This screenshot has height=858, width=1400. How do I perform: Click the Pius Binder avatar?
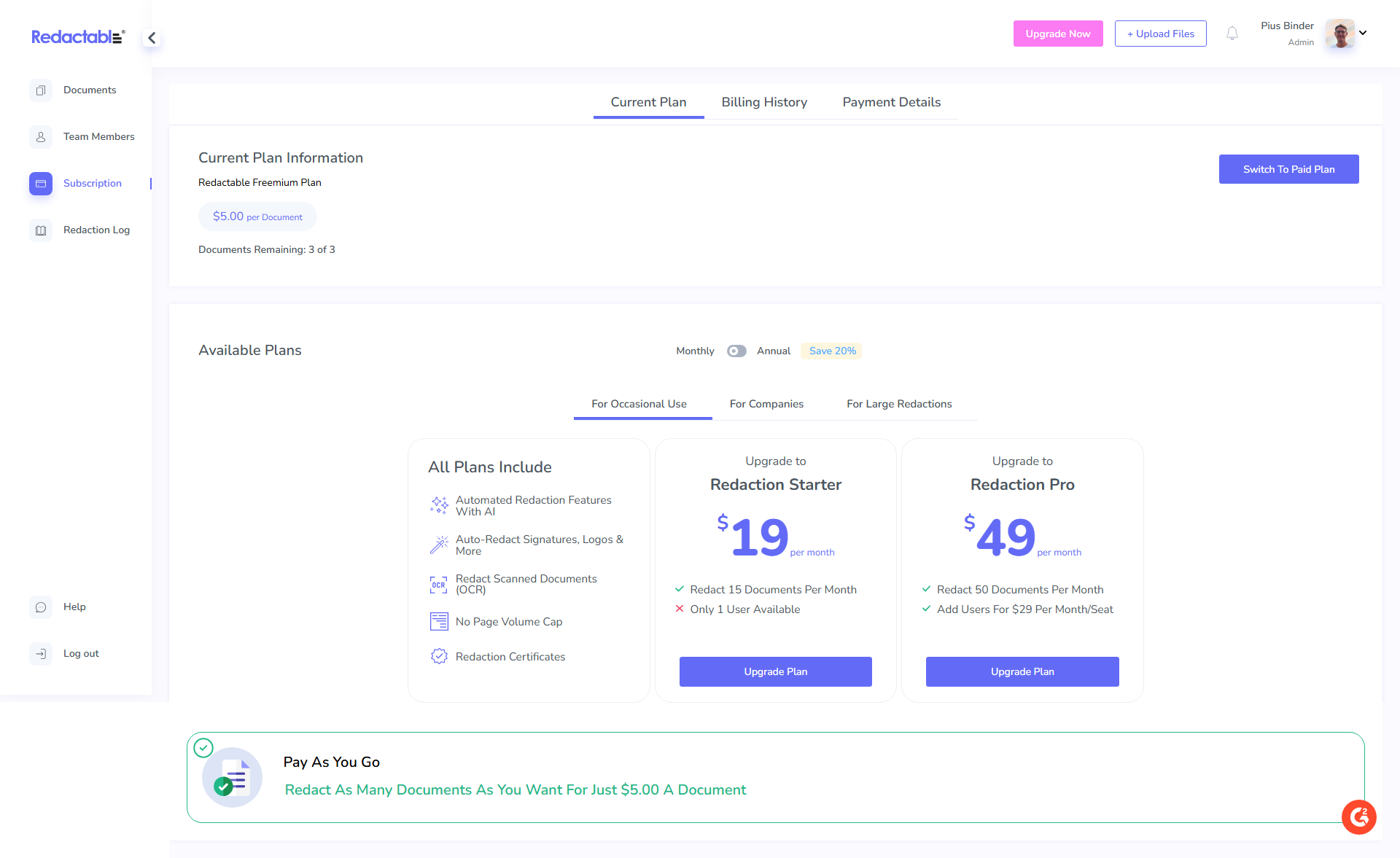point(1339,34)
